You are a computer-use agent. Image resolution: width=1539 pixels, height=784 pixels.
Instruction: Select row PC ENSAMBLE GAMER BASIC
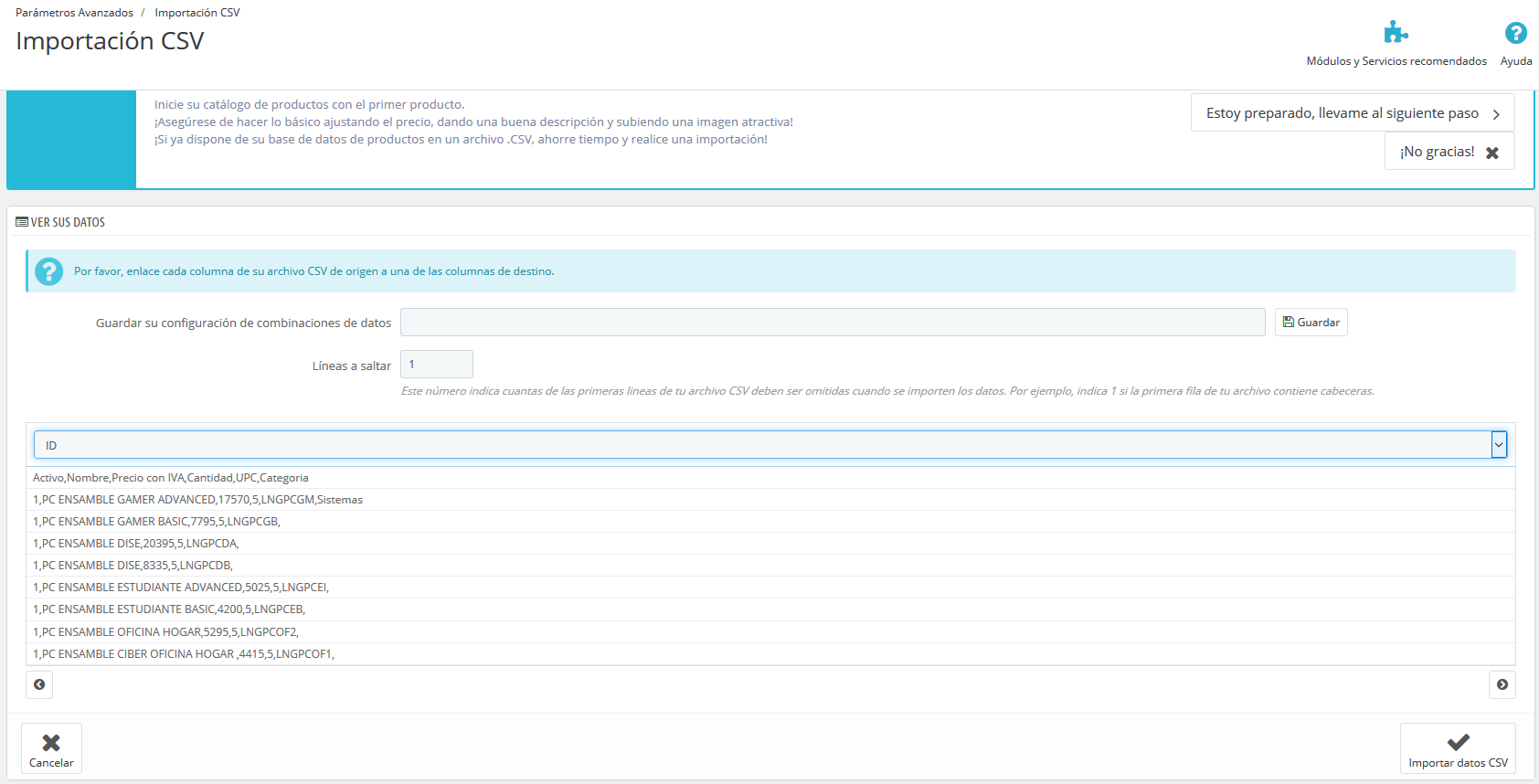770,522
